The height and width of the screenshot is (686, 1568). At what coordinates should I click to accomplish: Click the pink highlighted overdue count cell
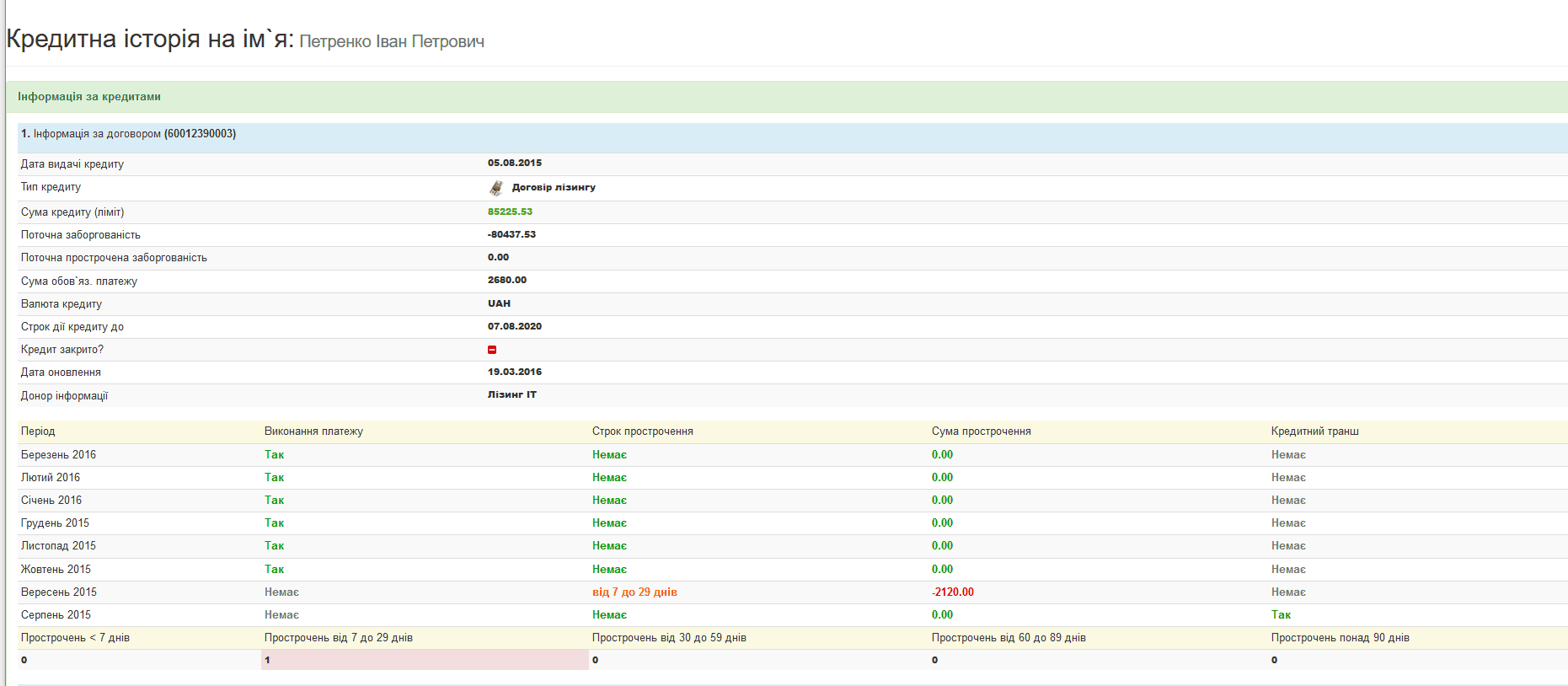click(x=425, y=660)
